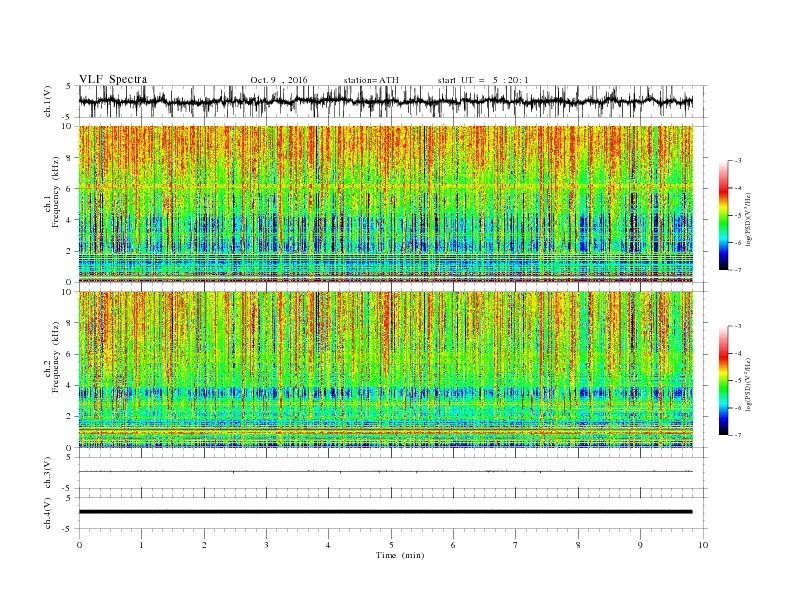Click the 8 kHz tick of ch.1 spectrogram
This screenshot has width=792, height=612.
(70, 158)
